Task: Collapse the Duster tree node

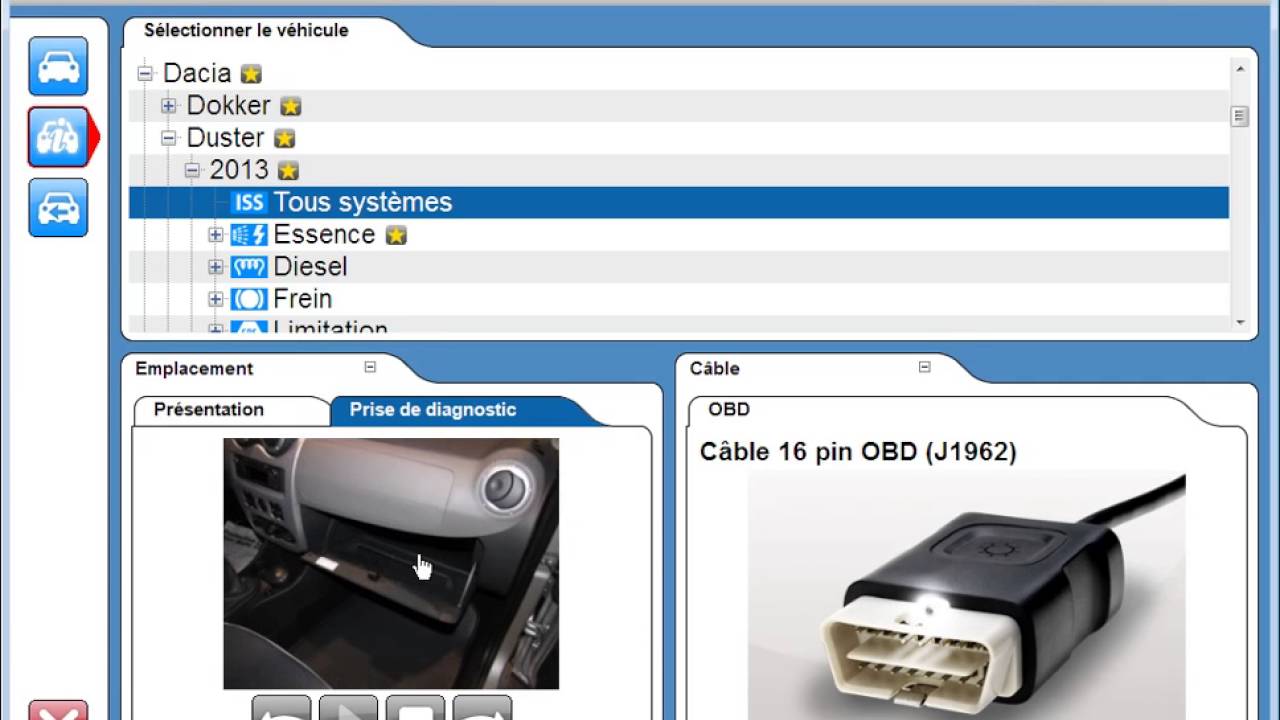Action: (169, 137)
